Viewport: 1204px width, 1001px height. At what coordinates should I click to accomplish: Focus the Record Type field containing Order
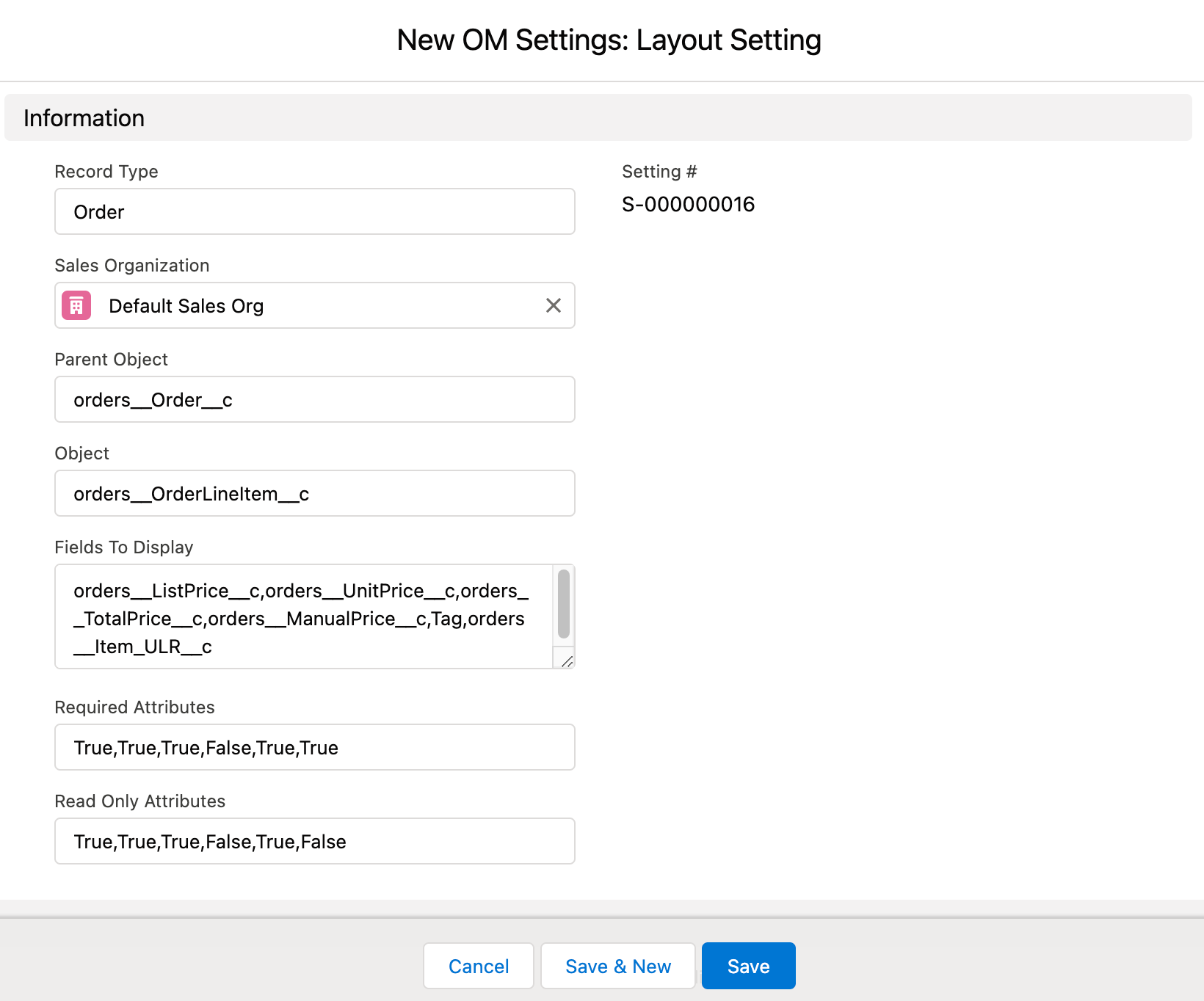tap(314, 211)
